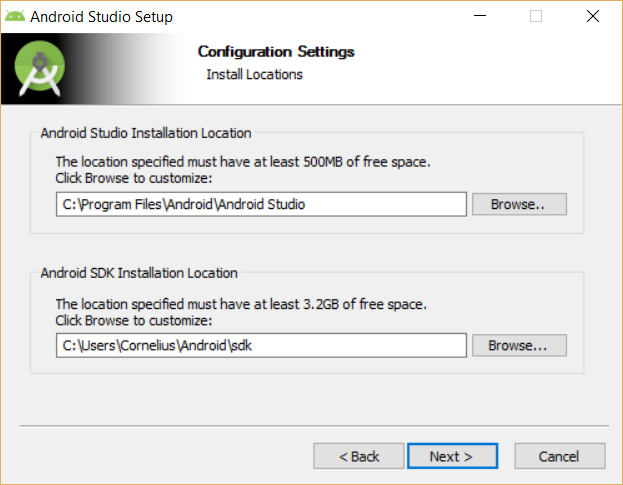Browse for Android SDK installation folder
This screenshot has height=485, width=623.
click(519, 345)
